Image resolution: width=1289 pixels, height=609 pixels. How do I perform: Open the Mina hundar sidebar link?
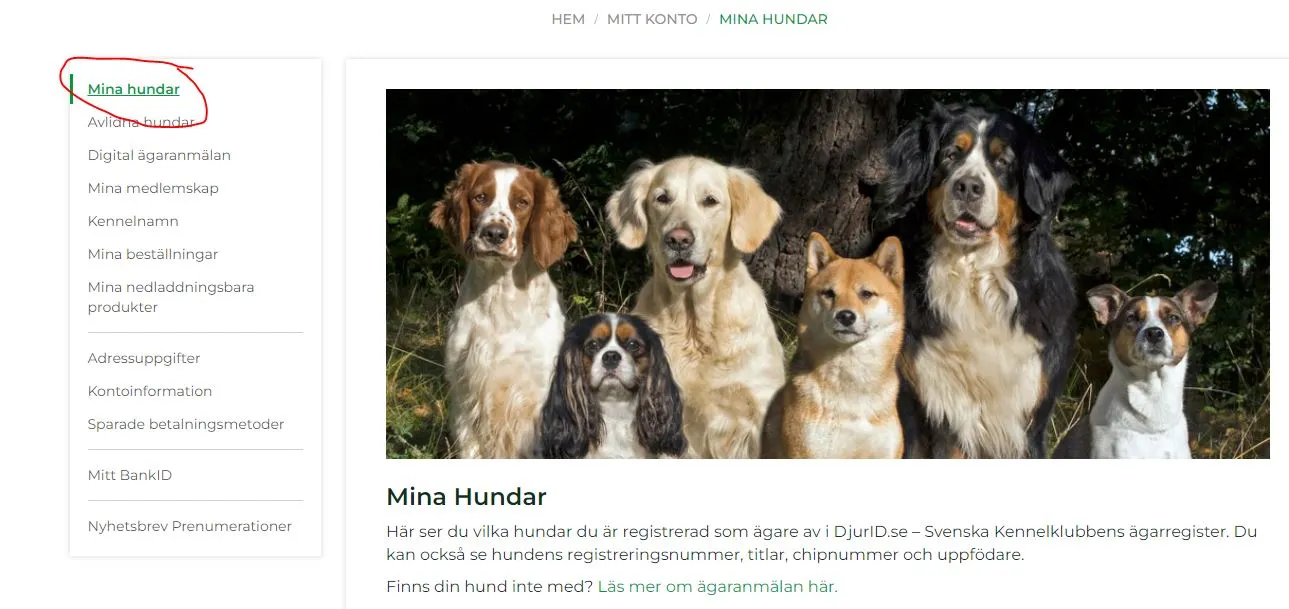(133, 89)
